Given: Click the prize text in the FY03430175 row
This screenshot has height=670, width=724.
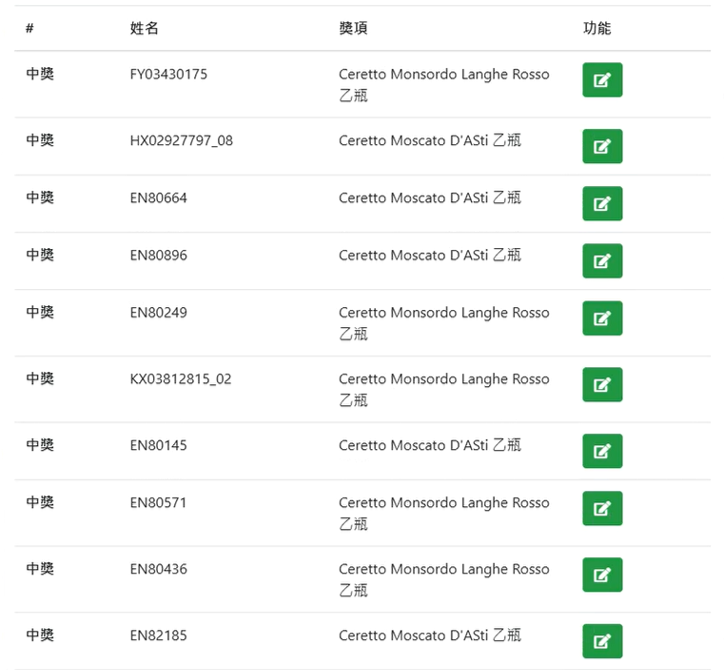Looking at the screenshot, I should tap(444, 85).
